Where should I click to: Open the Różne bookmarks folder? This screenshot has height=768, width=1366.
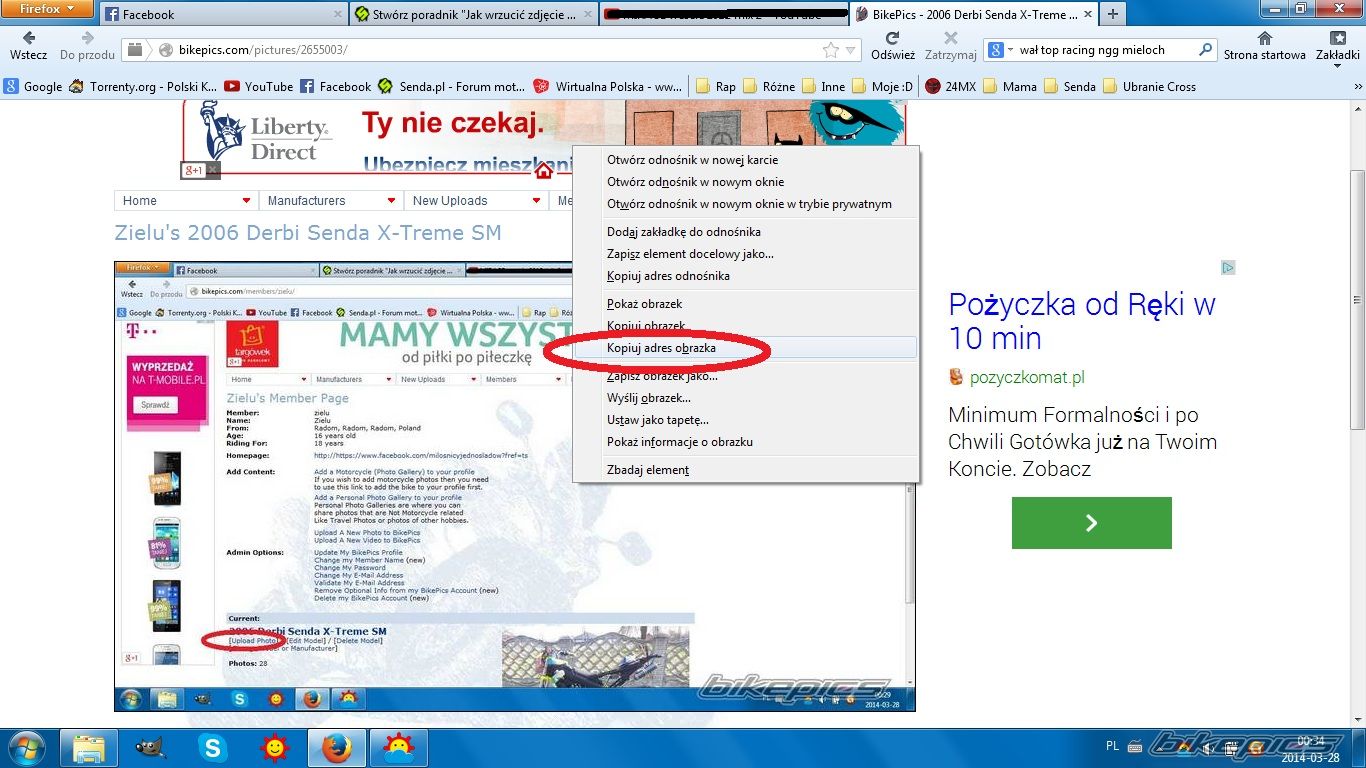click(768, 87)
